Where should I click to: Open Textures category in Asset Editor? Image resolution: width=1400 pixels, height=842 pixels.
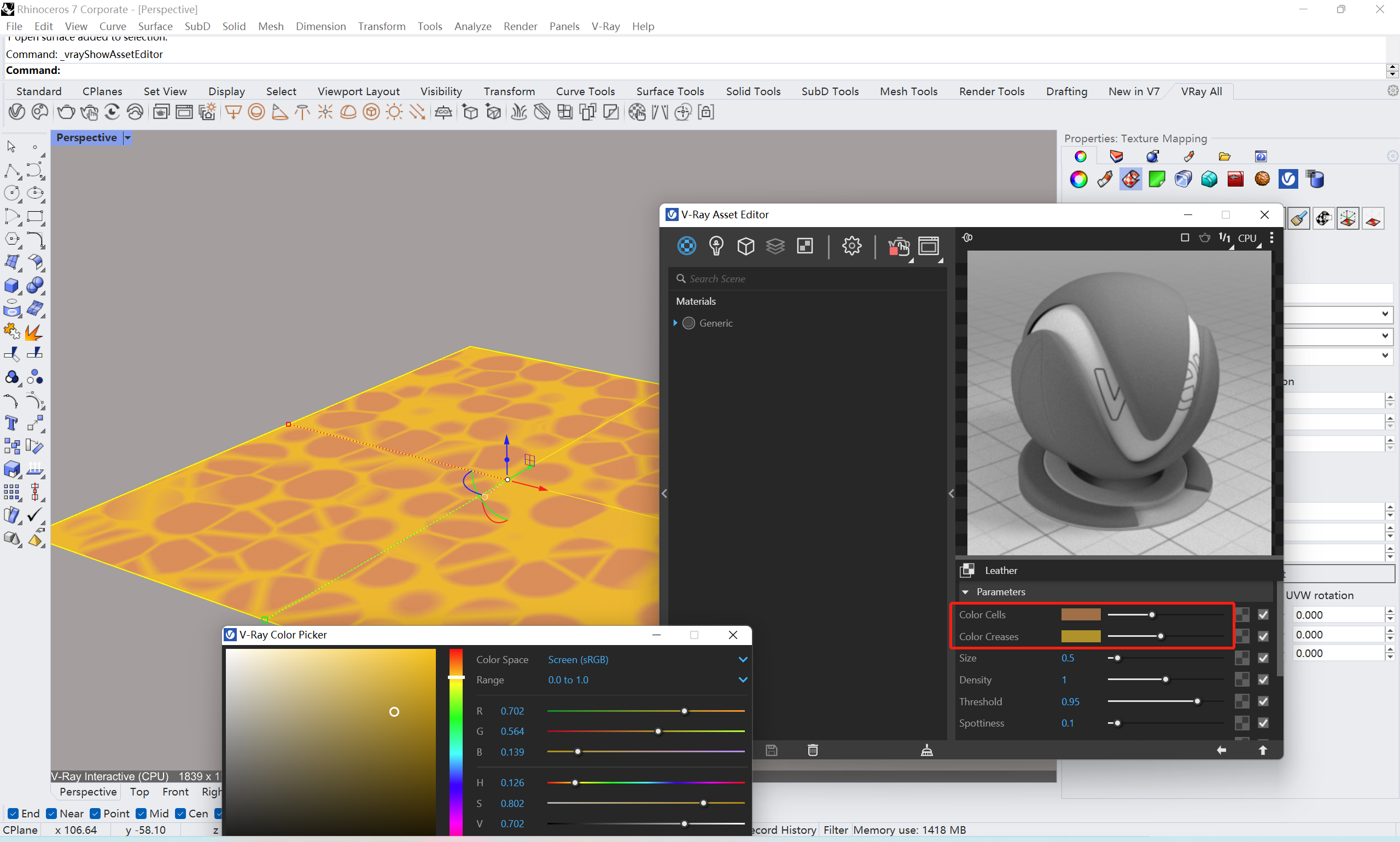805,246
